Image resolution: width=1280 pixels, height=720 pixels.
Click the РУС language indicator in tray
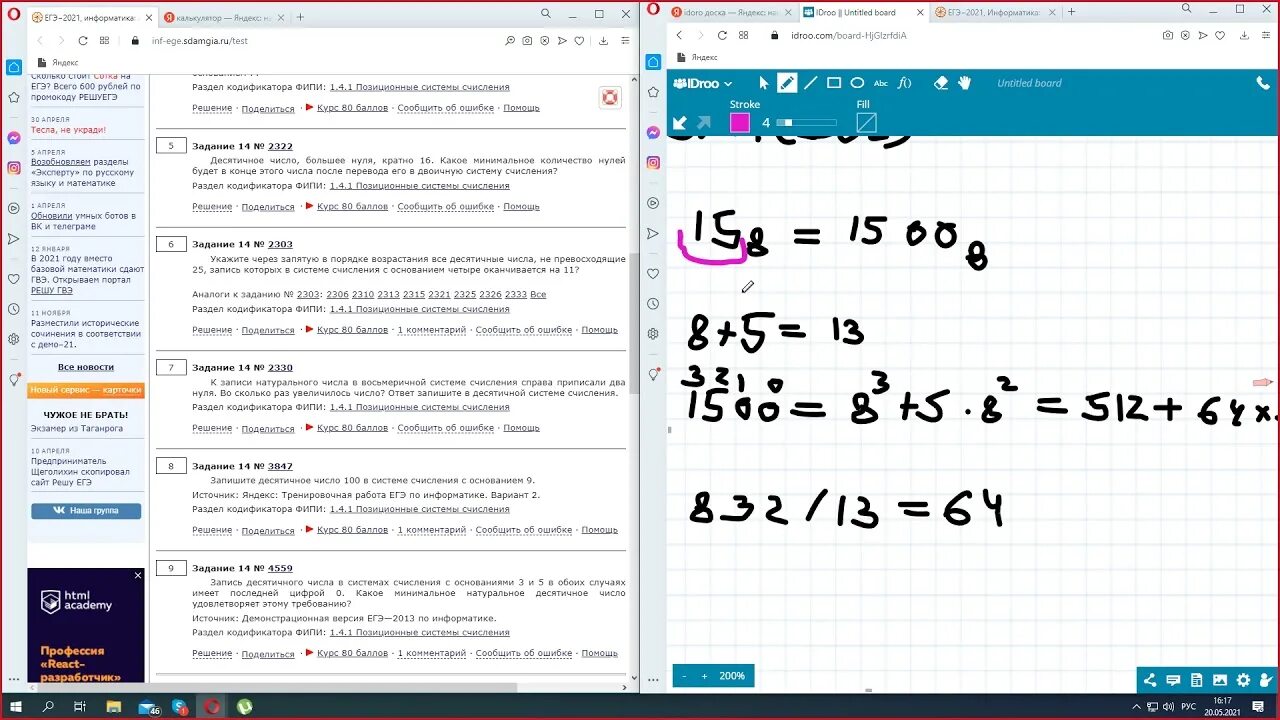pyautogui.click(x=1188, y=706)
